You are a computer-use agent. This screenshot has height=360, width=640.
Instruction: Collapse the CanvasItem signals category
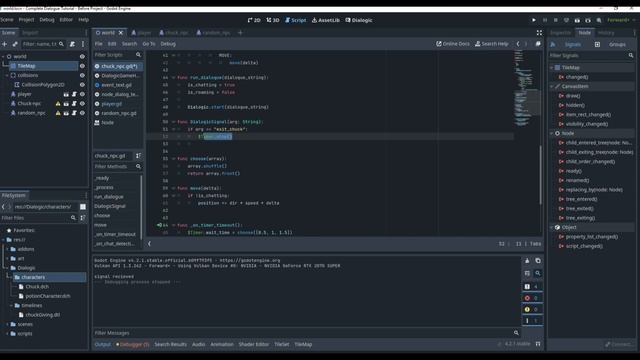point(552,86)
